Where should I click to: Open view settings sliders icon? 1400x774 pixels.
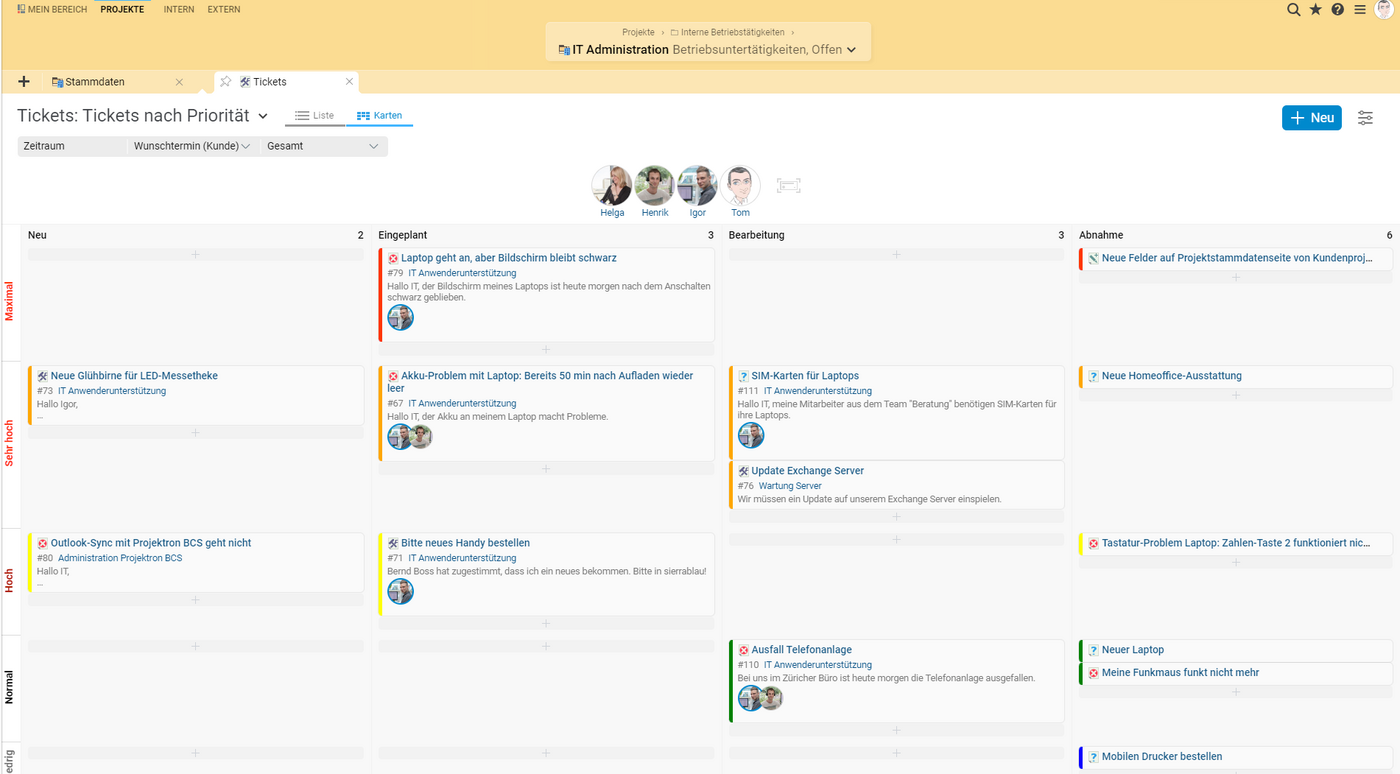[x=1365, y=118]
